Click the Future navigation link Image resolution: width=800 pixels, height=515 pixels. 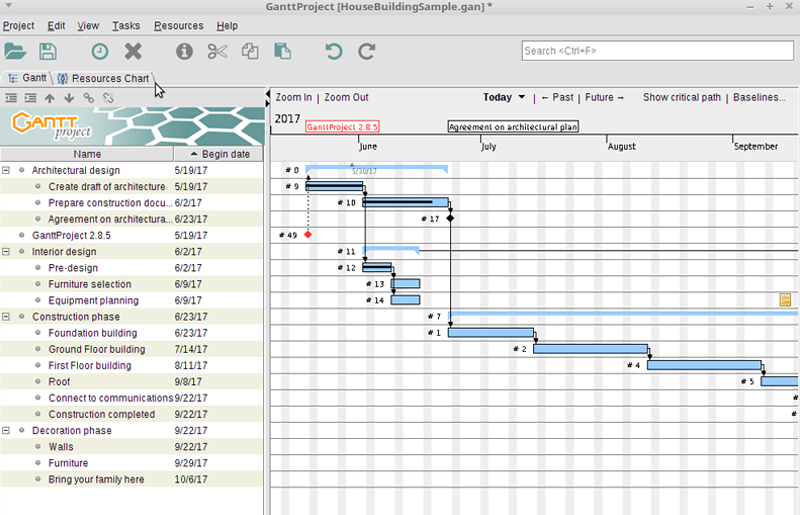[604, 97]
